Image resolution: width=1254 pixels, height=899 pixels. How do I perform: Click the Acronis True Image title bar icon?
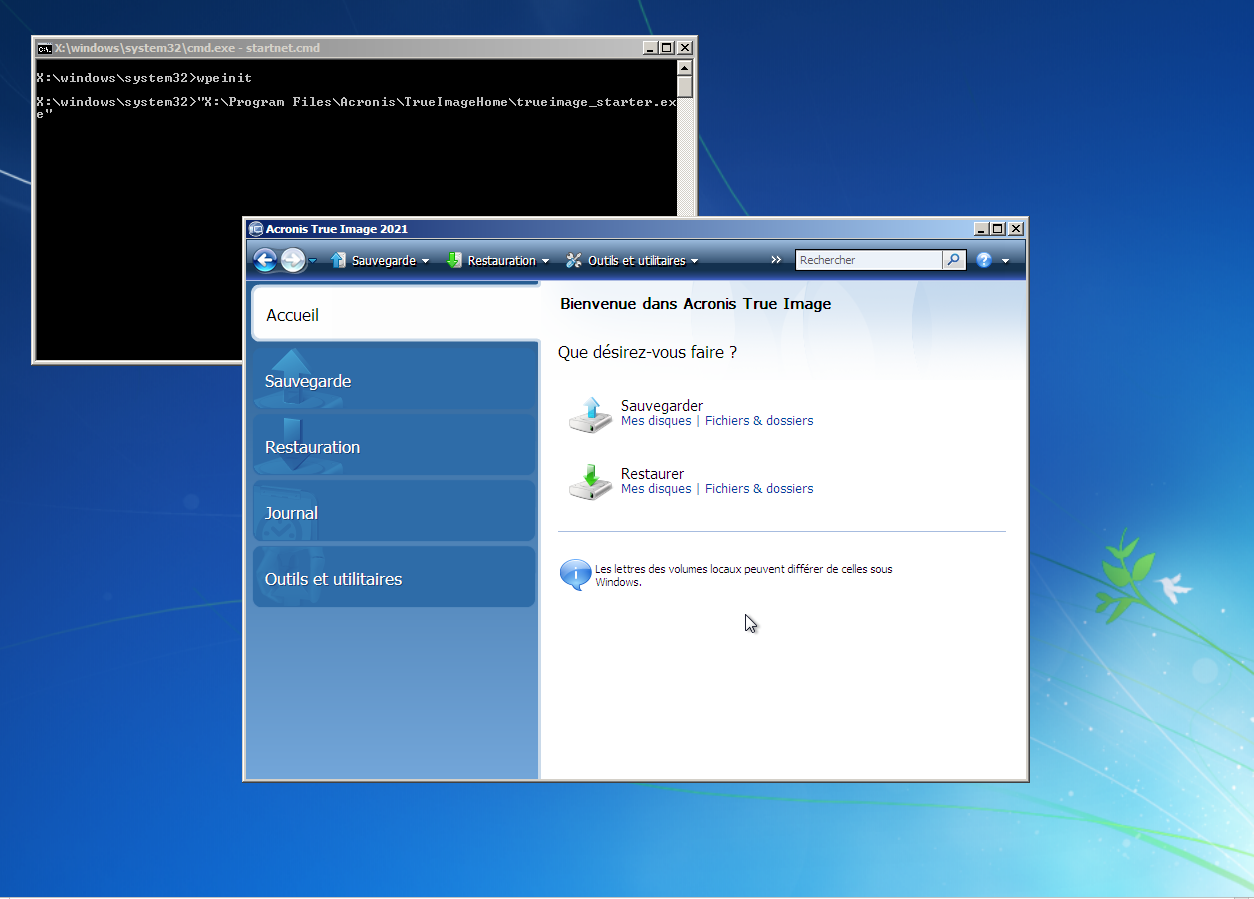tap(256, 229)
